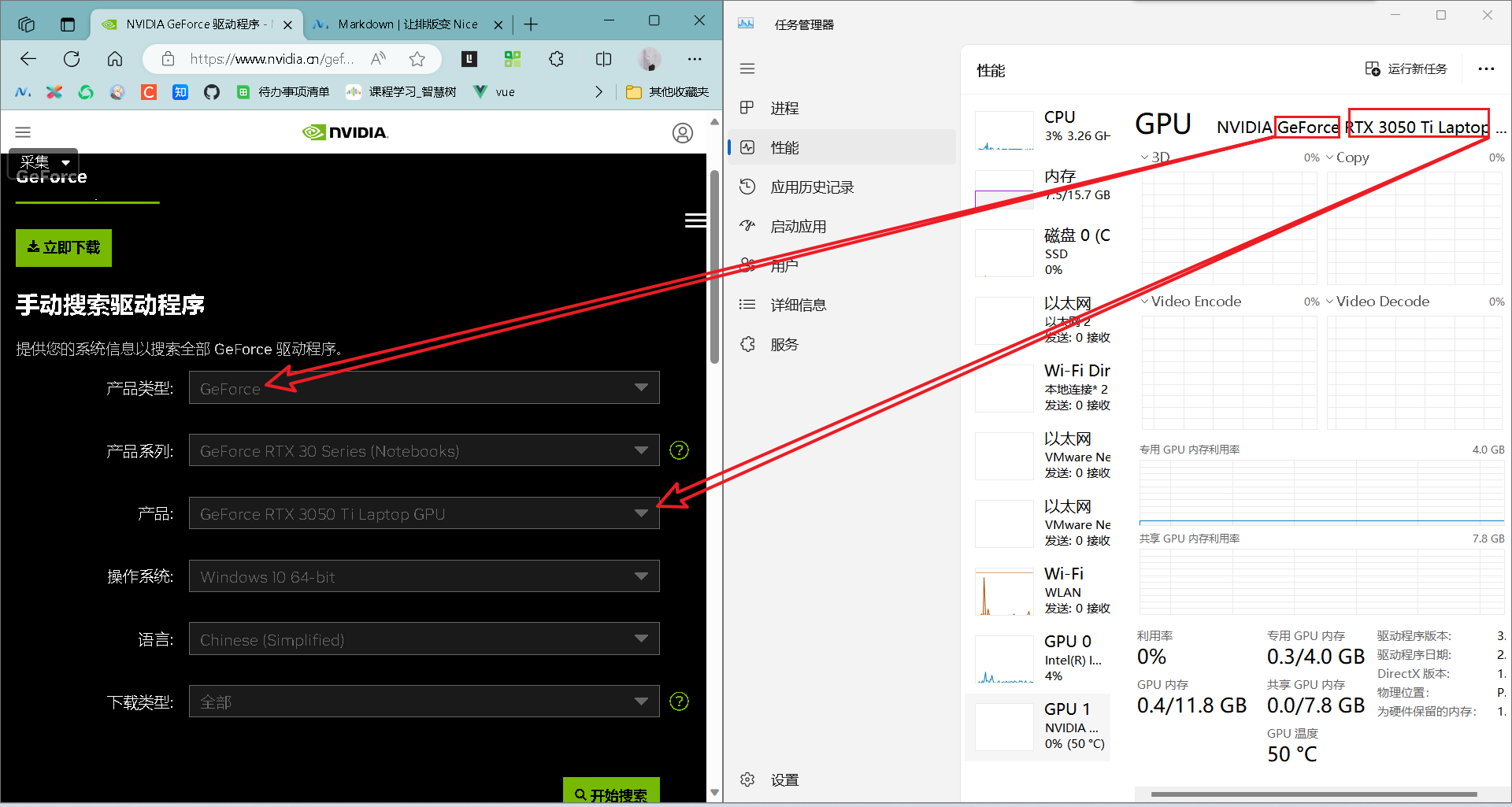Click 立即下载 download button
Image resolution: width=1512 pixels, height=807 pixels.
coord(64,248)
